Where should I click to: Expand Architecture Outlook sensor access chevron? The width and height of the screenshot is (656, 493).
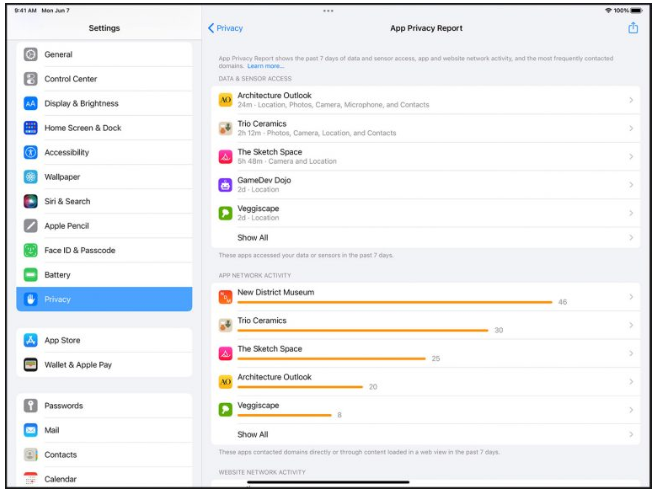(631, 100)
